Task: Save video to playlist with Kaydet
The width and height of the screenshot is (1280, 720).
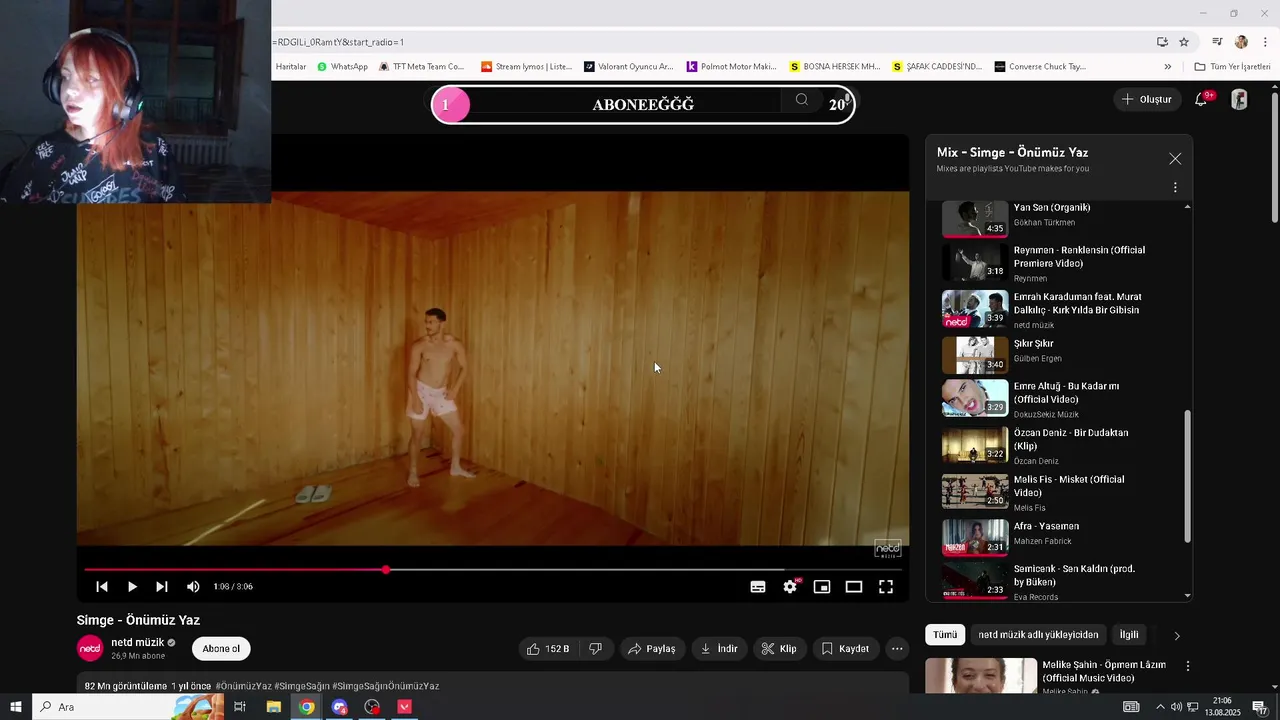Action: pyautogui.click(x=846, y=649)
